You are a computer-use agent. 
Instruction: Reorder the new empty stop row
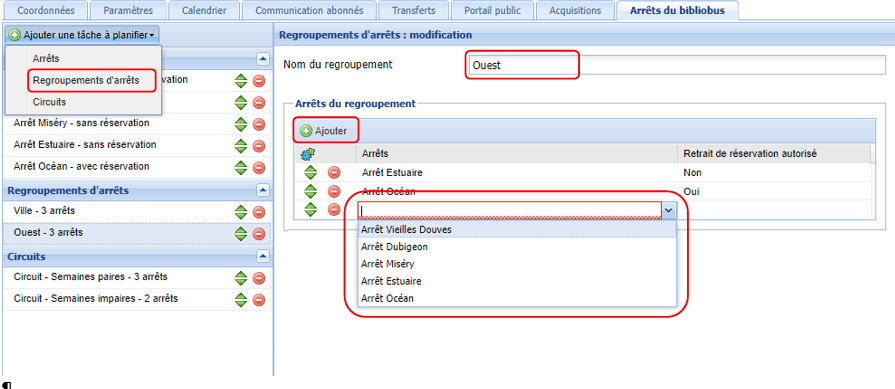(x=311, y=209)
